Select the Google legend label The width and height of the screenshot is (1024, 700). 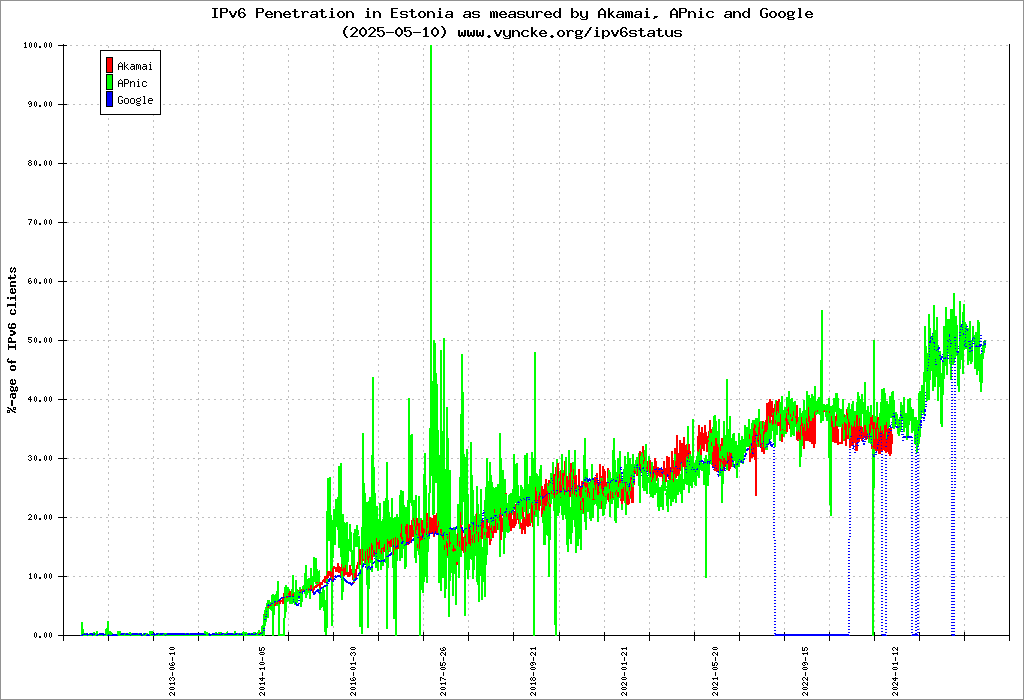(135, 100)
